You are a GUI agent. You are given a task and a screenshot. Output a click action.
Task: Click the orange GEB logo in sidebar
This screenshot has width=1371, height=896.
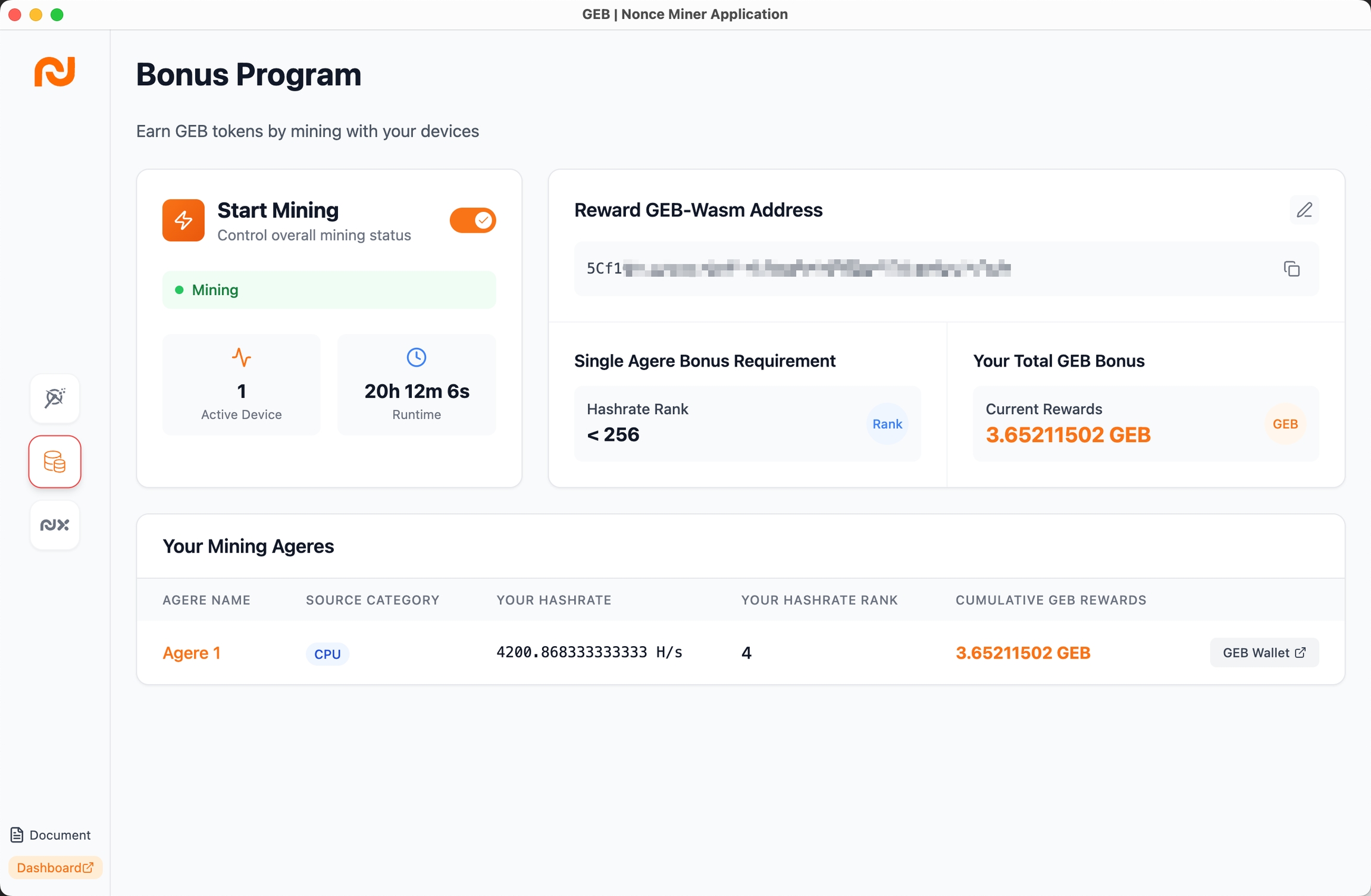[x=55, y=72]
